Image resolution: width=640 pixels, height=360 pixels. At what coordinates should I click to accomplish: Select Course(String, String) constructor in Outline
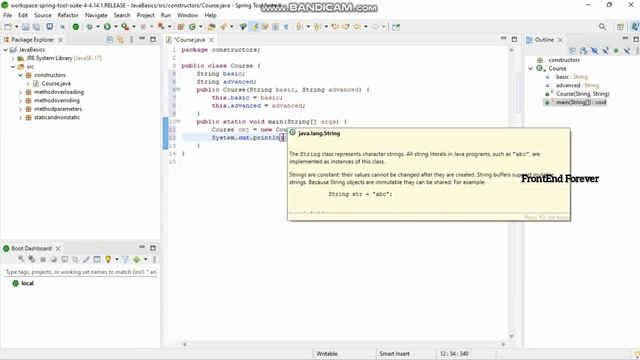click(582, 94)
